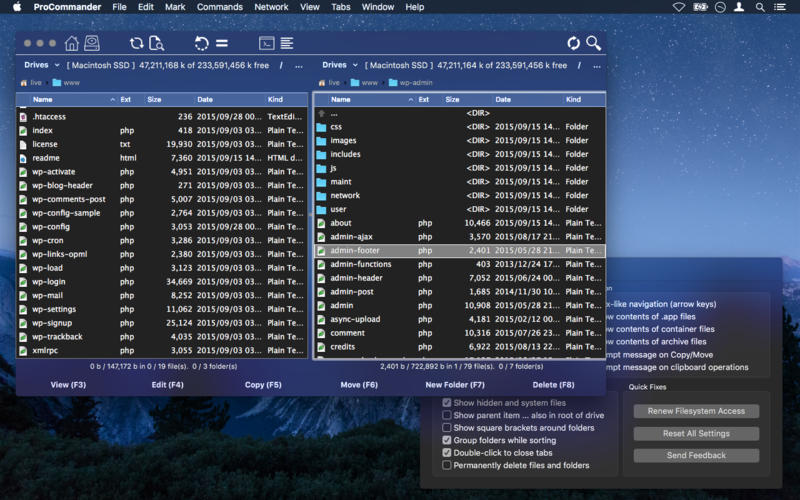Sort left pane by Name column header
The image size is (800, 500).
(x=43, y=100)
